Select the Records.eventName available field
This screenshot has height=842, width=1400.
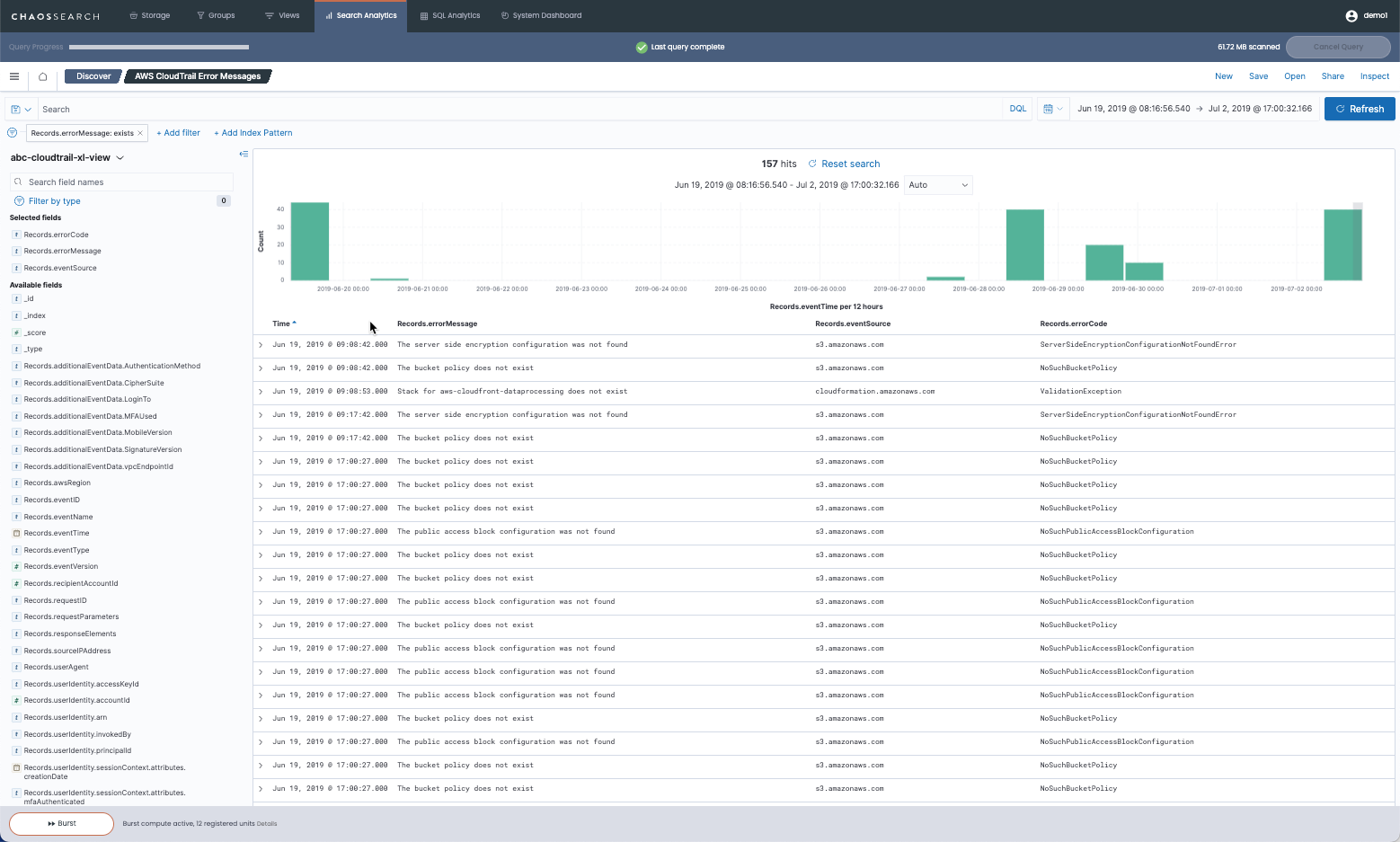pos(58,517)
